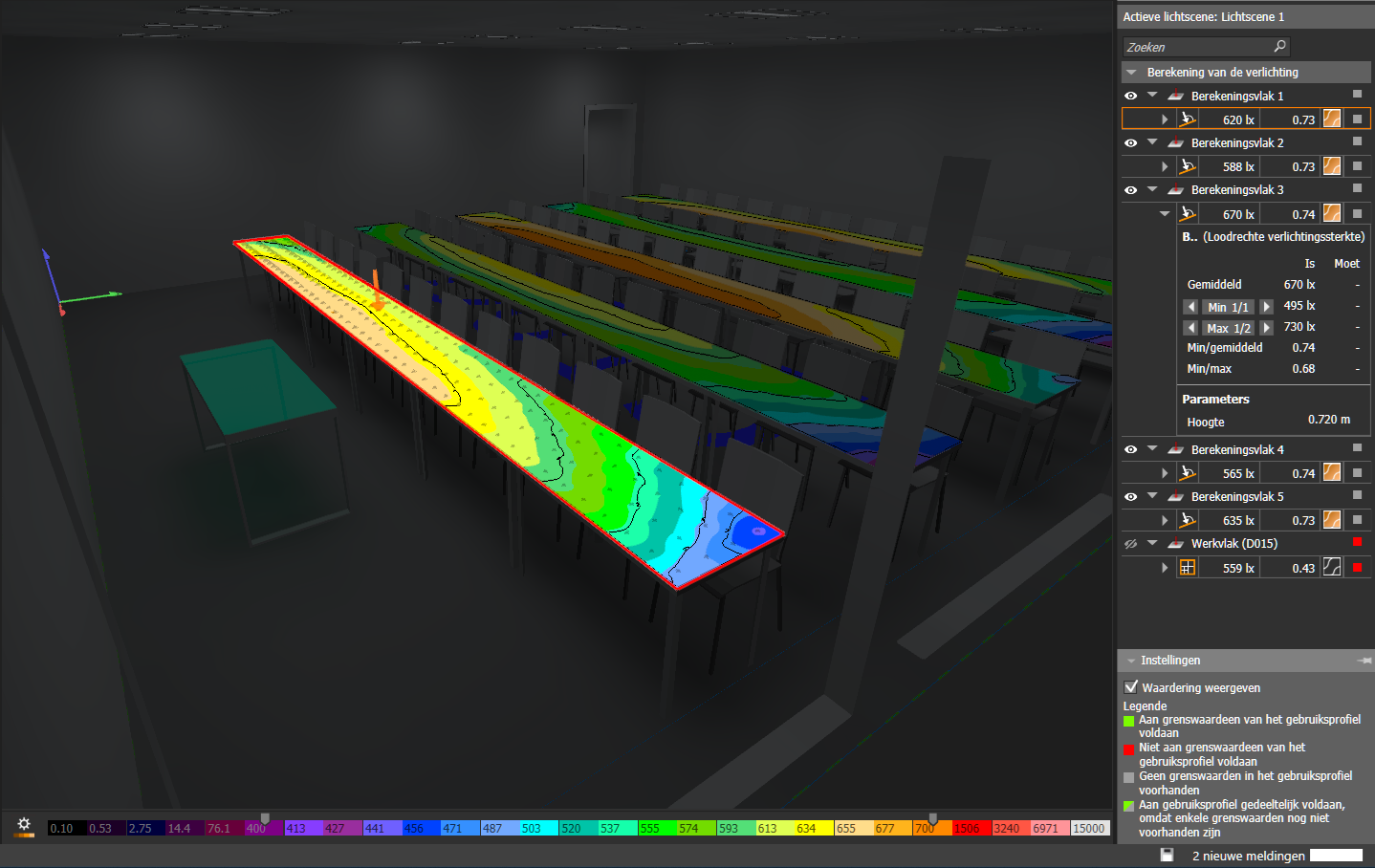The image size is (1375, 868).
Task: Click the grid icon beside 559 lx
Action: coord(1188,568)
